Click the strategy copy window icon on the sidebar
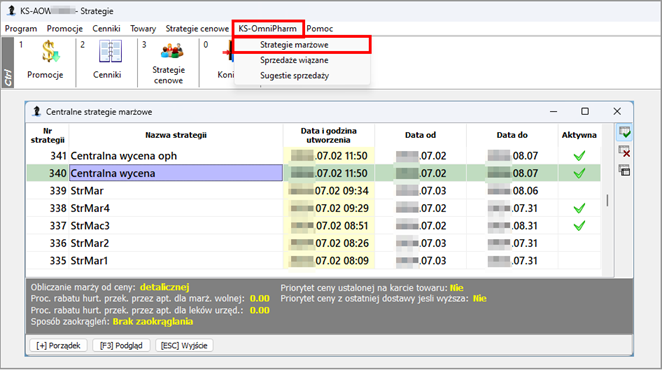This screenshot has width=662, height=370. pyautogui.click(x=624, y=171)
